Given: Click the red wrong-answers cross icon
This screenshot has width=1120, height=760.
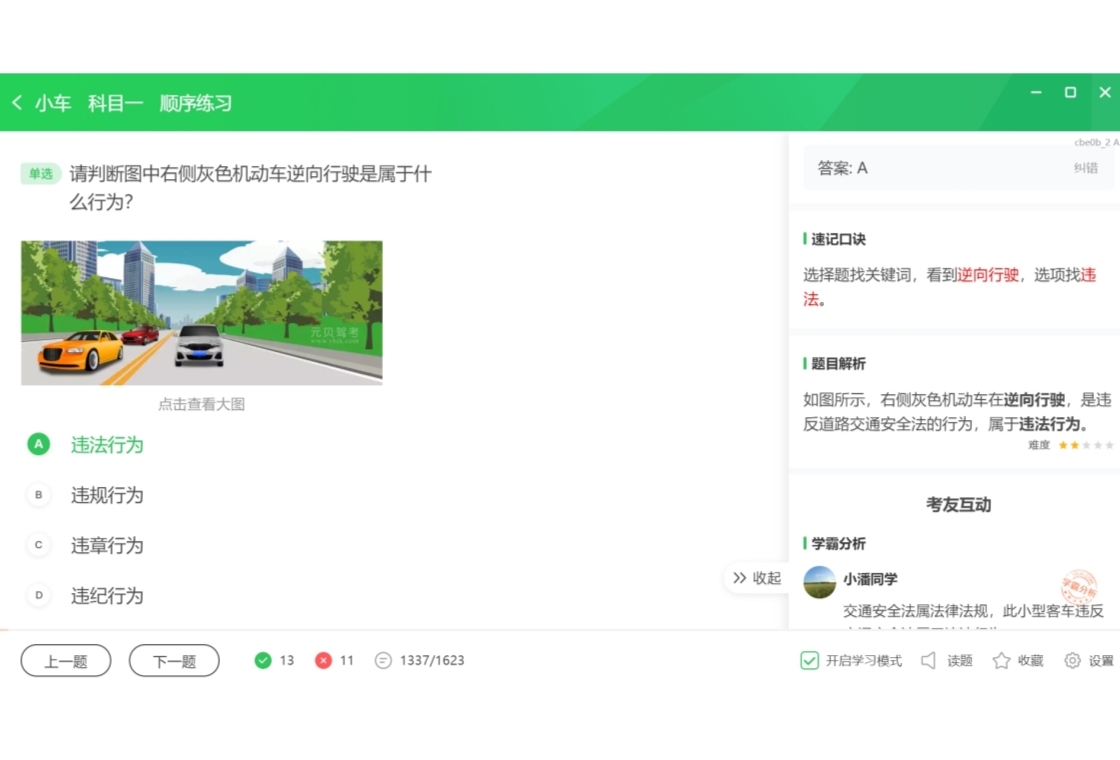Looking at the screenshot, I should (323, 661).
